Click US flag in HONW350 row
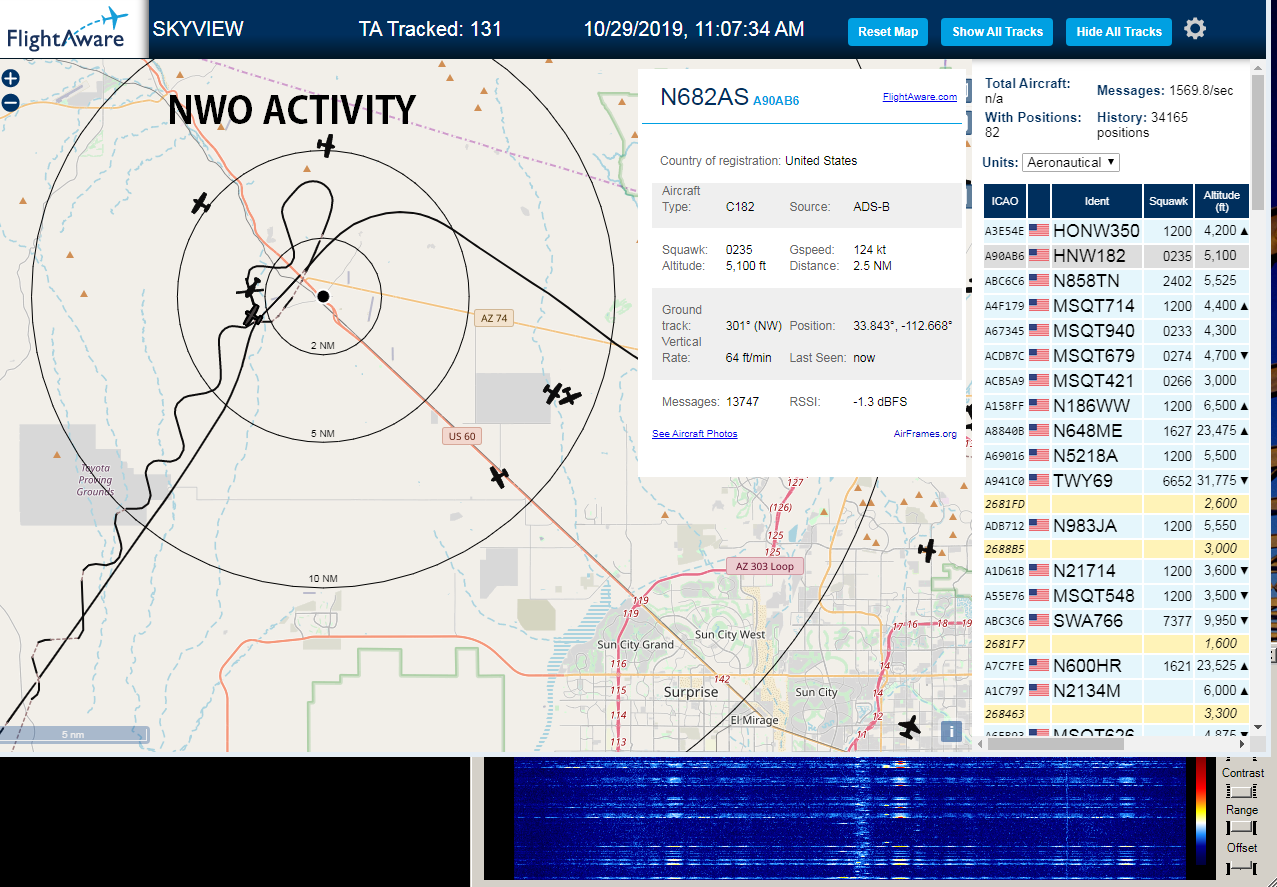This screenshot has height=887, width=1277. 1039,231
